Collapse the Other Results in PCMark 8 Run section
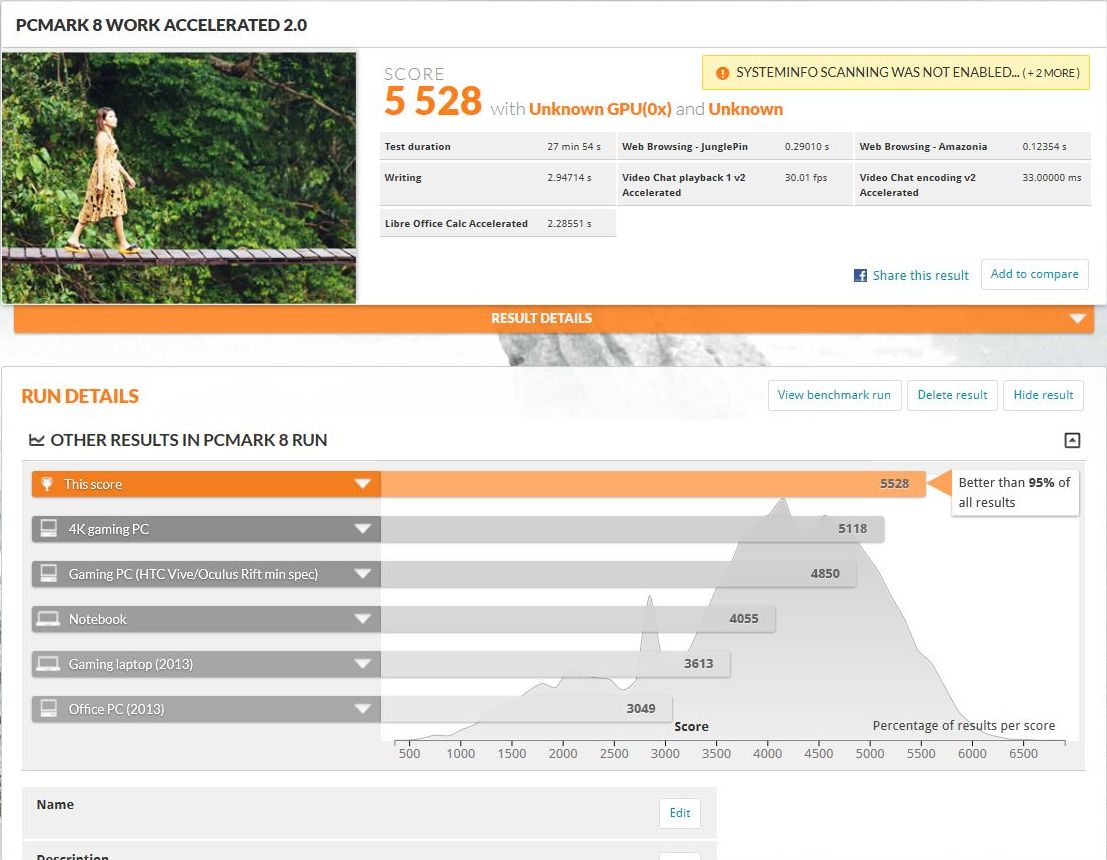 [1072, 440]
